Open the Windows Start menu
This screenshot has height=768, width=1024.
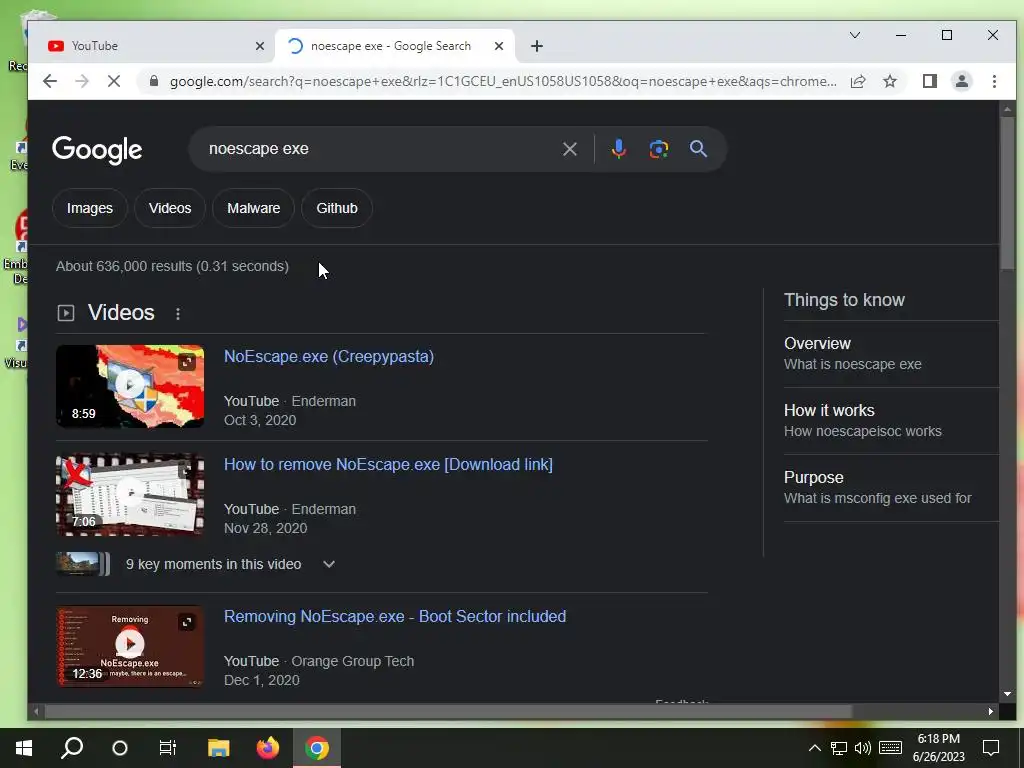(24, 748)
